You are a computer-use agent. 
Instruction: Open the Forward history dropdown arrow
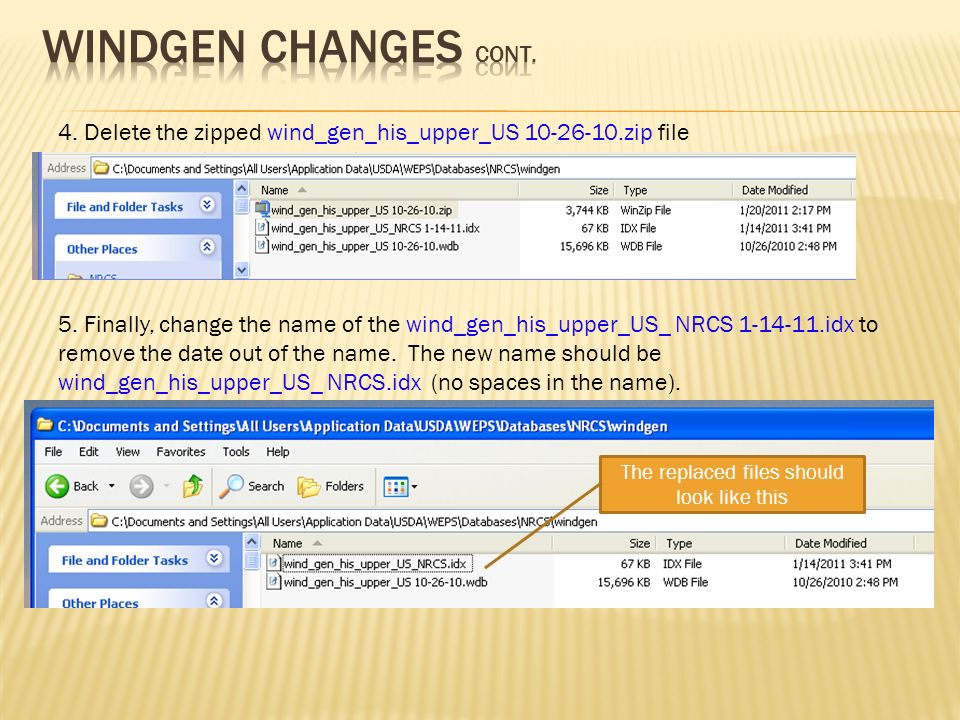(167, 486)
